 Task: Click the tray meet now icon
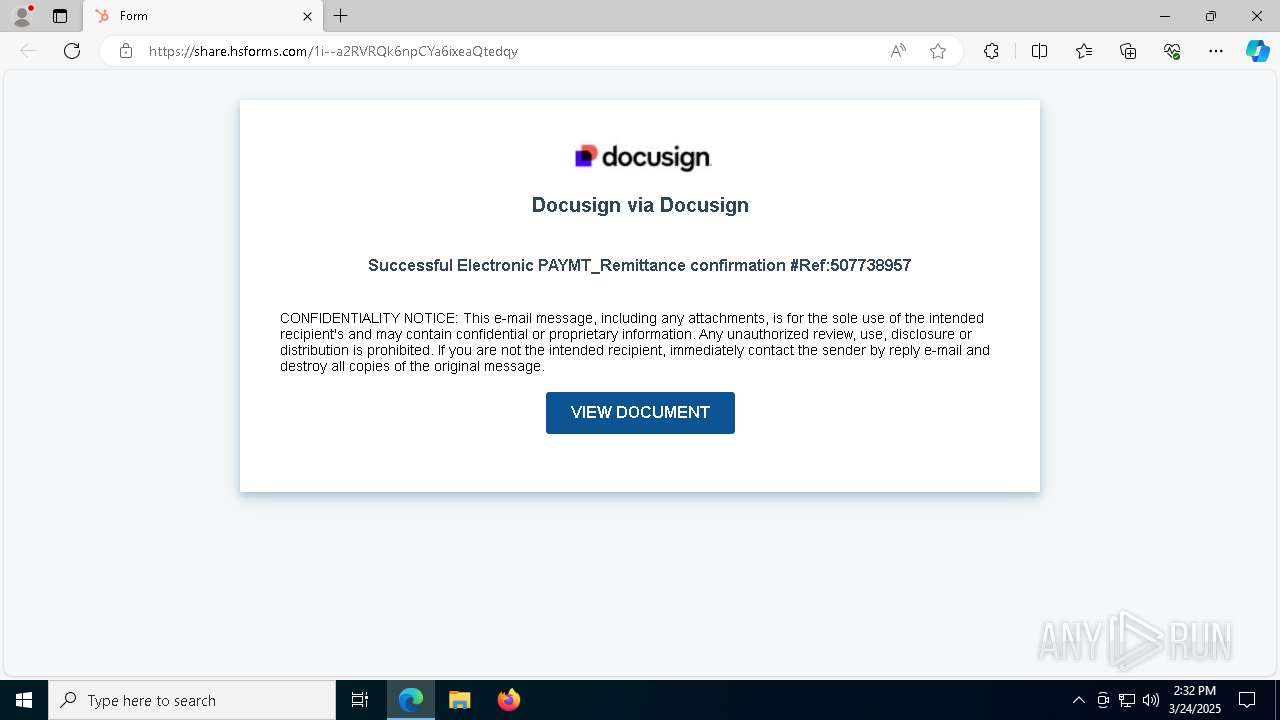[1103, 700]
